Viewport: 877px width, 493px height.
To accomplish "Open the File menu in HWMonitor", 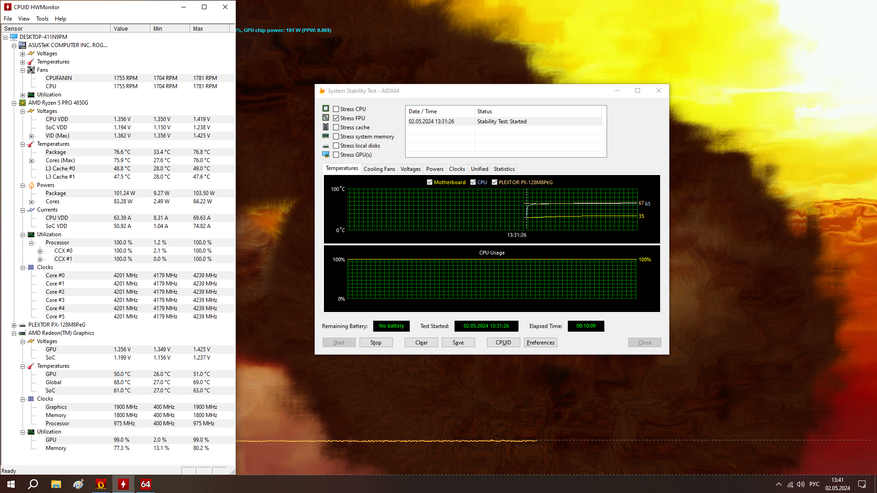I will 8,18.
